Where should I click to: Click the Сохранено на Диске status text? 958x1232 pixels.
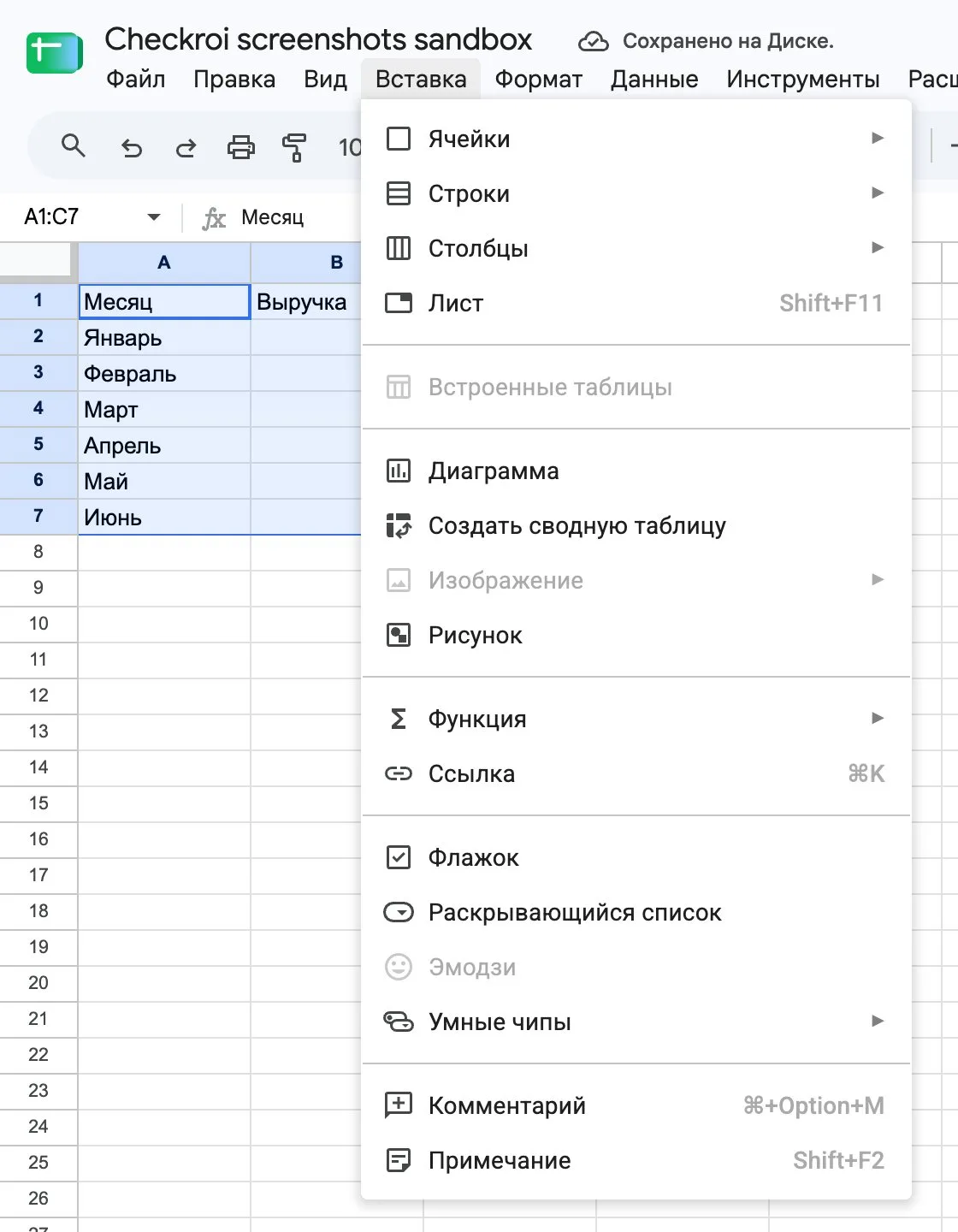click(x=728, y=41)
